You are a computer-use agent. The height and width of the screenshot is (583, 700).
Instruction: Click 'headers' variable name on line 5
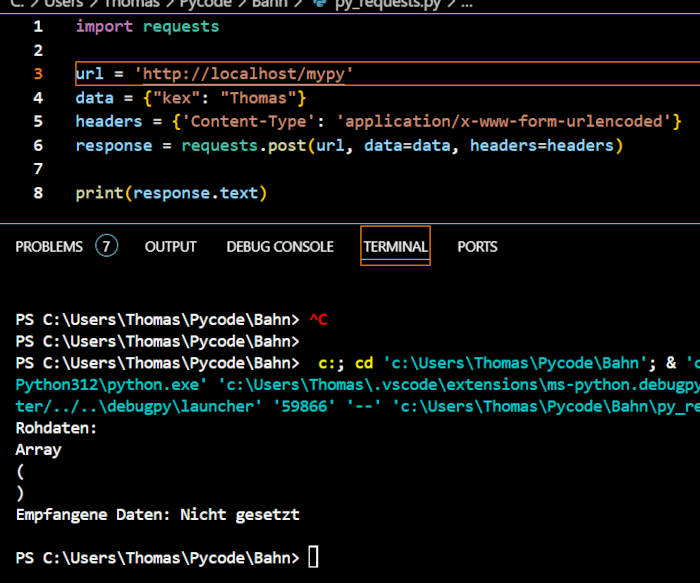click(x=108, y=121)
